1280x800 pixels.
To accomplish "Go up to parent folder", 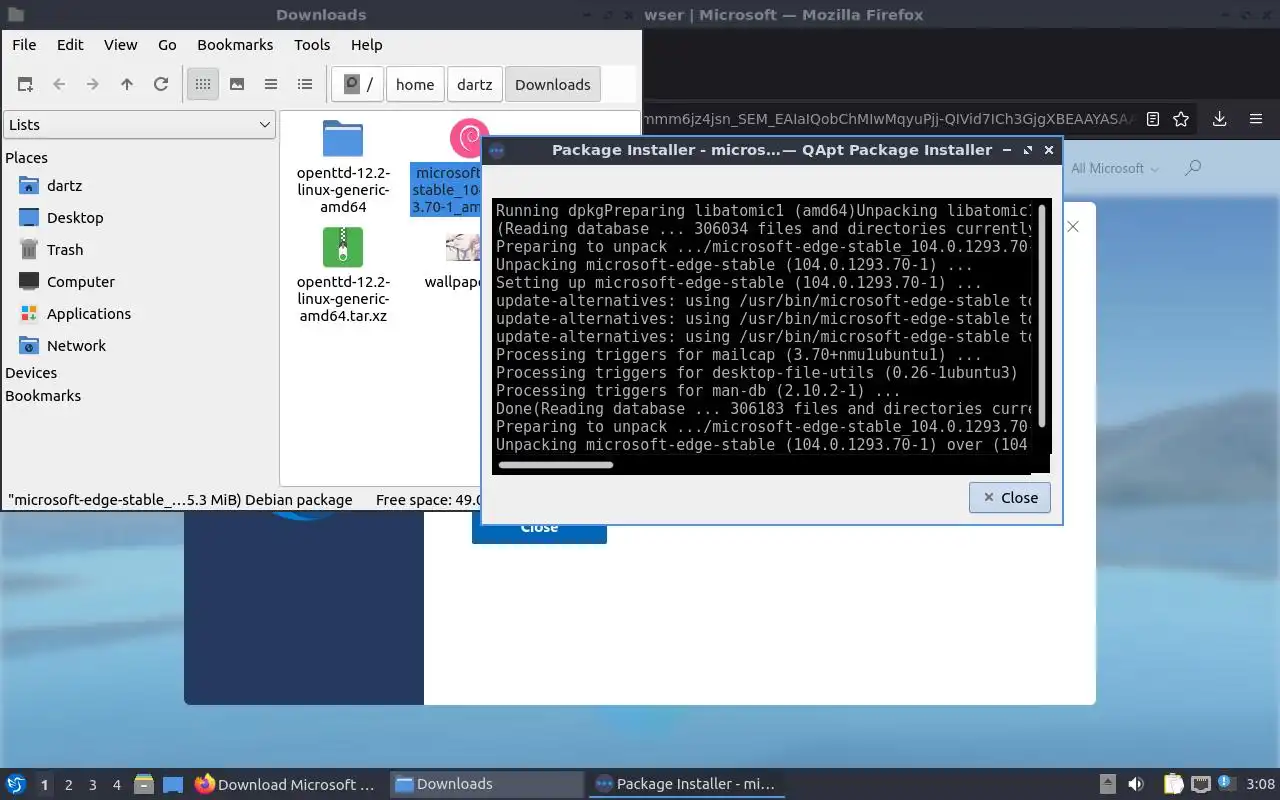I will [127, 85].
